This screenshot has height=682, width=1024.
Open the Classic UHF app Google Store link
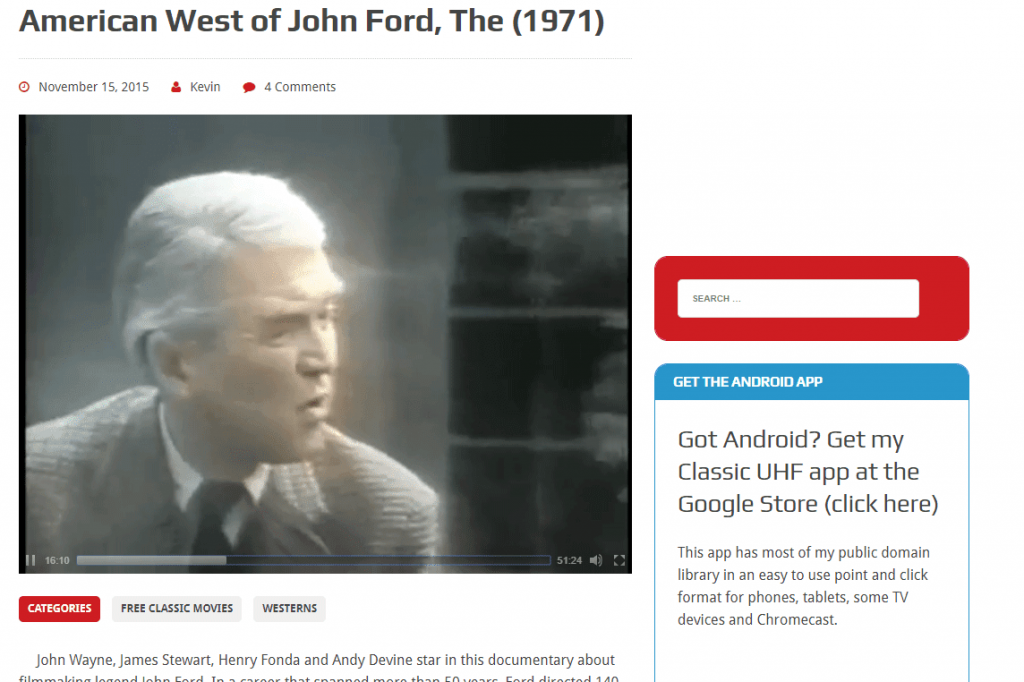coord(808,472)
